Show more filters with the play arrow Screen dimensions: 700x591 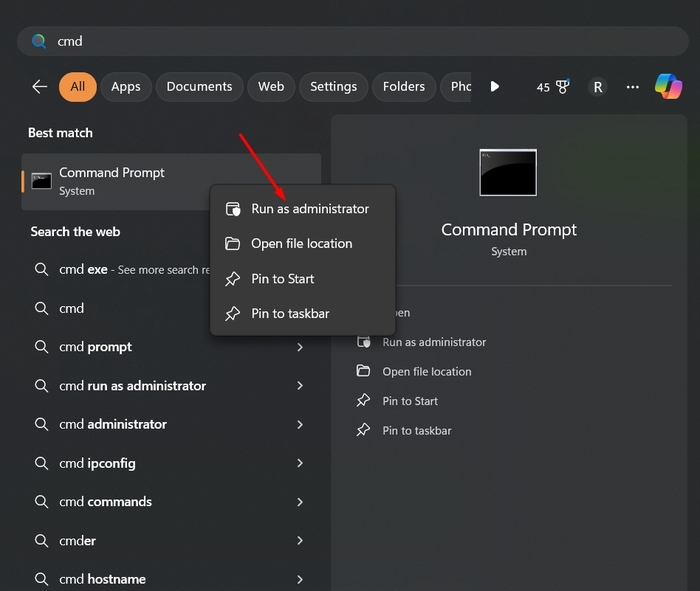[x=495, y=87]
